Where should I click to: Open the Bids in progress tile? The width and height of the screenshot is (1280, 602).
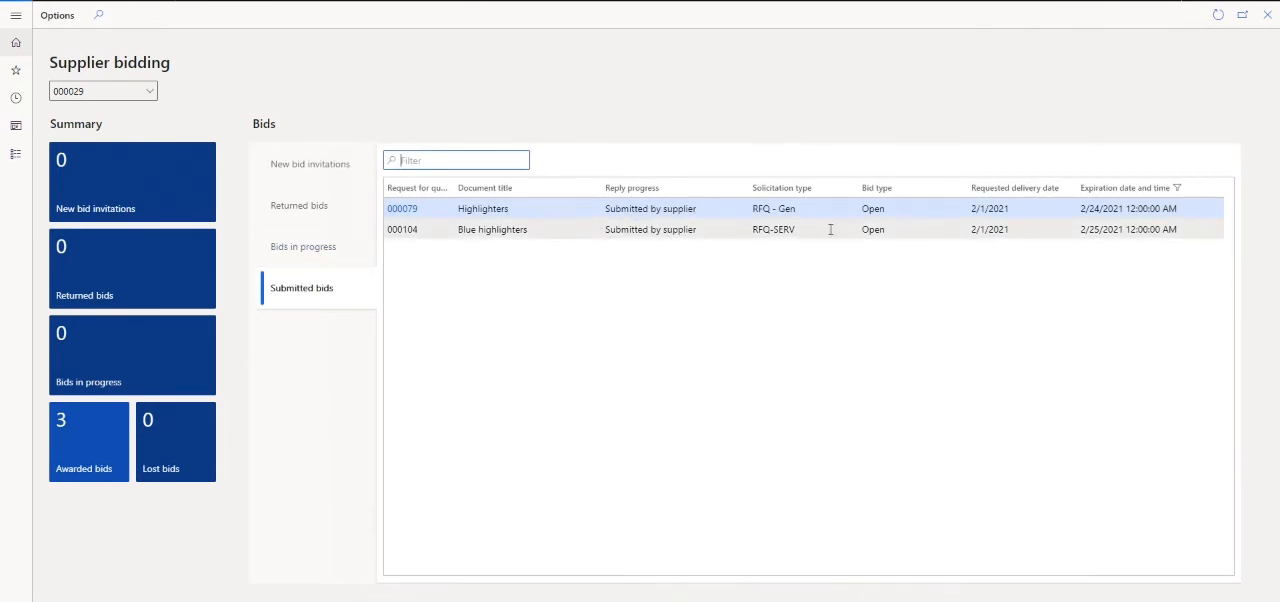pos(132,355)
